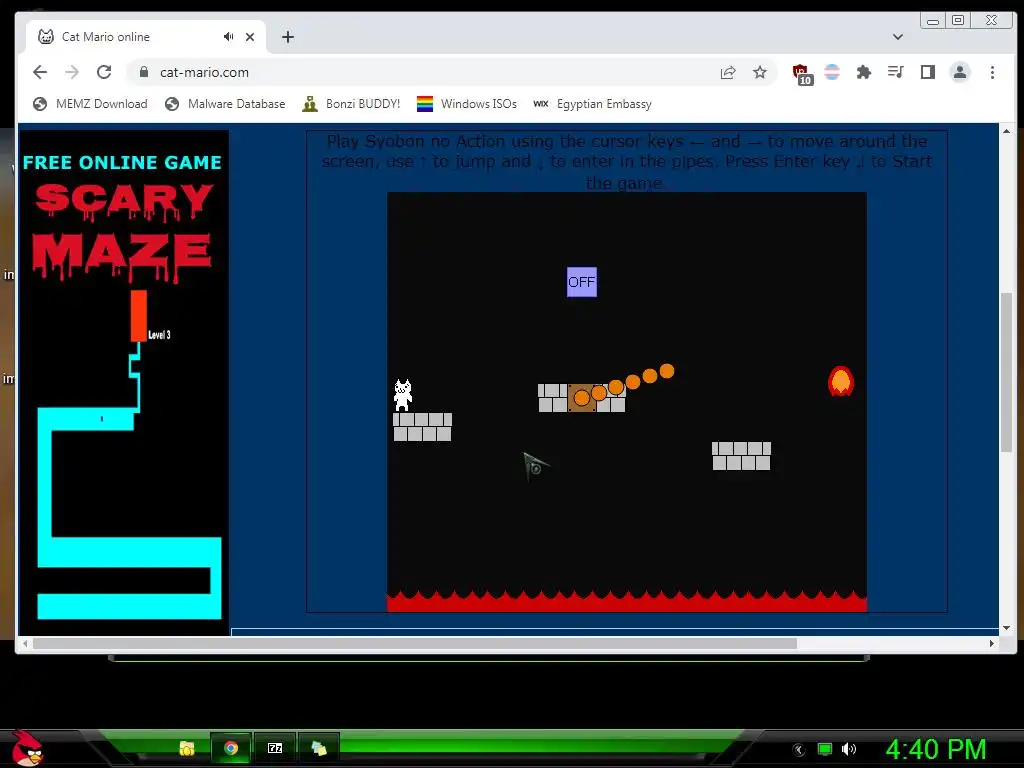The image size is (1024, 768).
Task: Open the volume speaker tray icon
Action: (849, 749)
